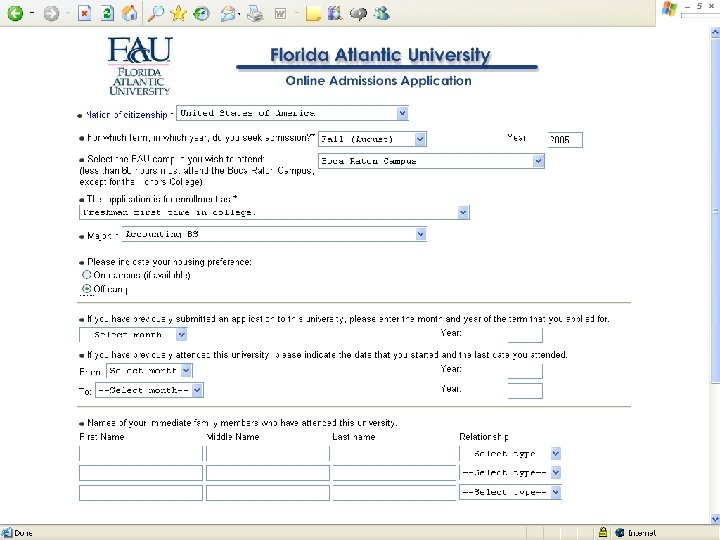Click the gray Forward arrow button
This screenshot has height=540, width=720.
pyautogui.click(x=51, y=14)
